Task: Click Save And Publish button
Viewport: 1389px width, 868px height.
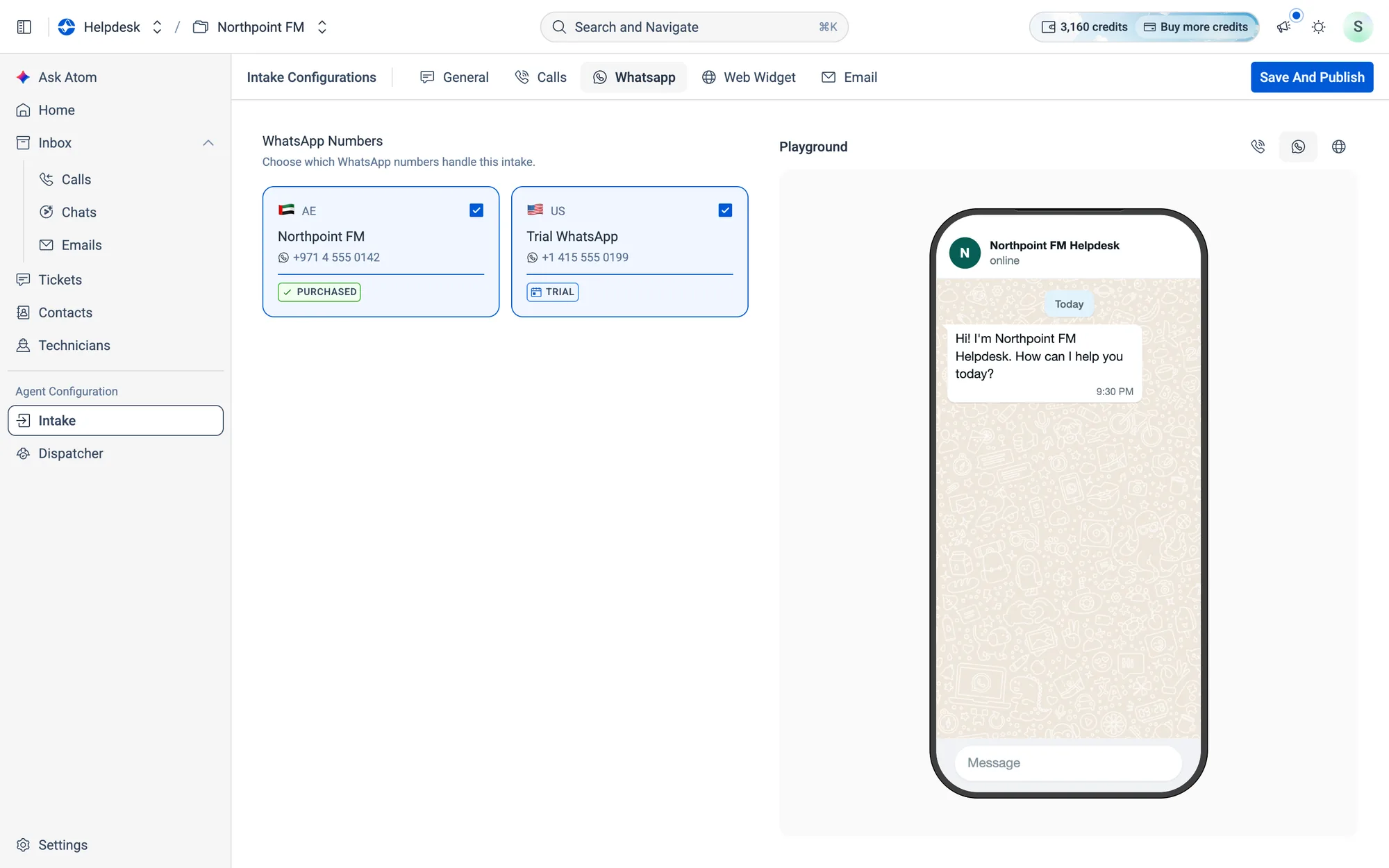Action: pyautogui.click(x=1312, y=77)
